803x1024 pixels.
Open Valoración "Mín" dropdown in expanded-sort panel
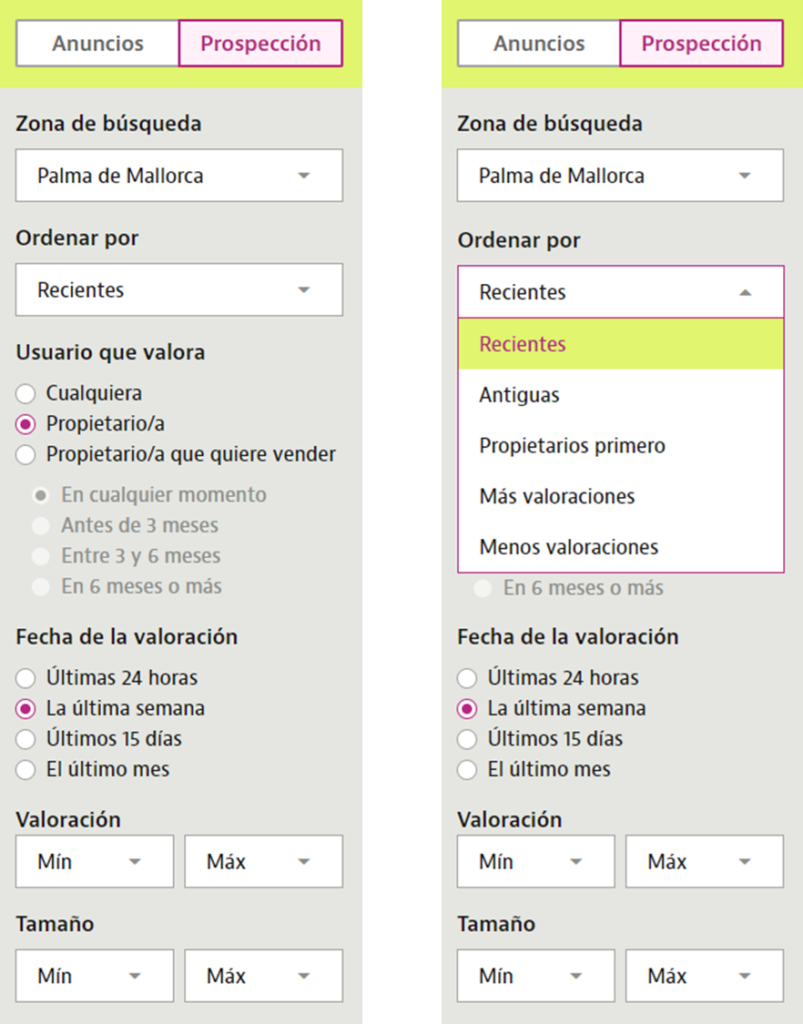click(x=535, y=862)
